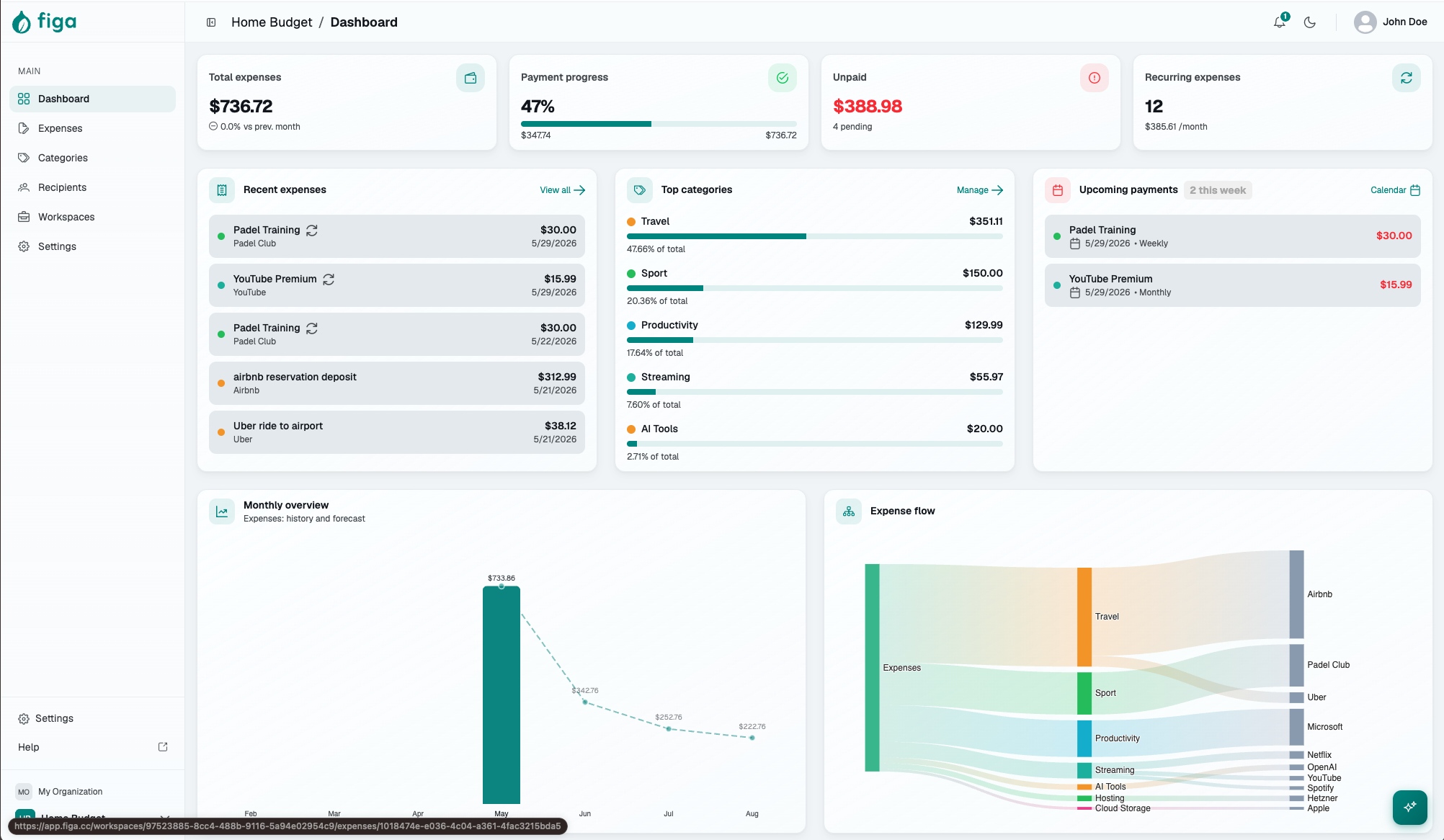Go to Expenses in the sidebar
Viewport: 1444px width, 840px height.
(x=92, y=128)
